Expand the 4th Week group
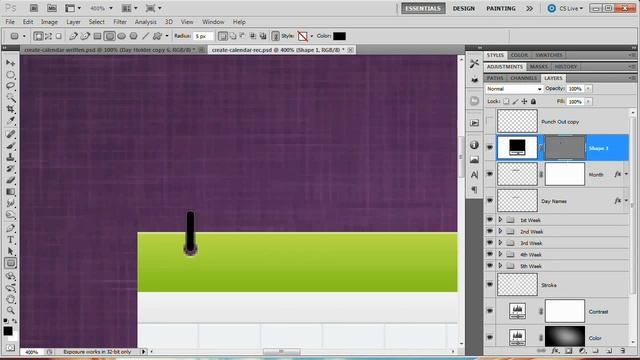The height and width of the screenshot is (360, 640). (x=500, y=254)
